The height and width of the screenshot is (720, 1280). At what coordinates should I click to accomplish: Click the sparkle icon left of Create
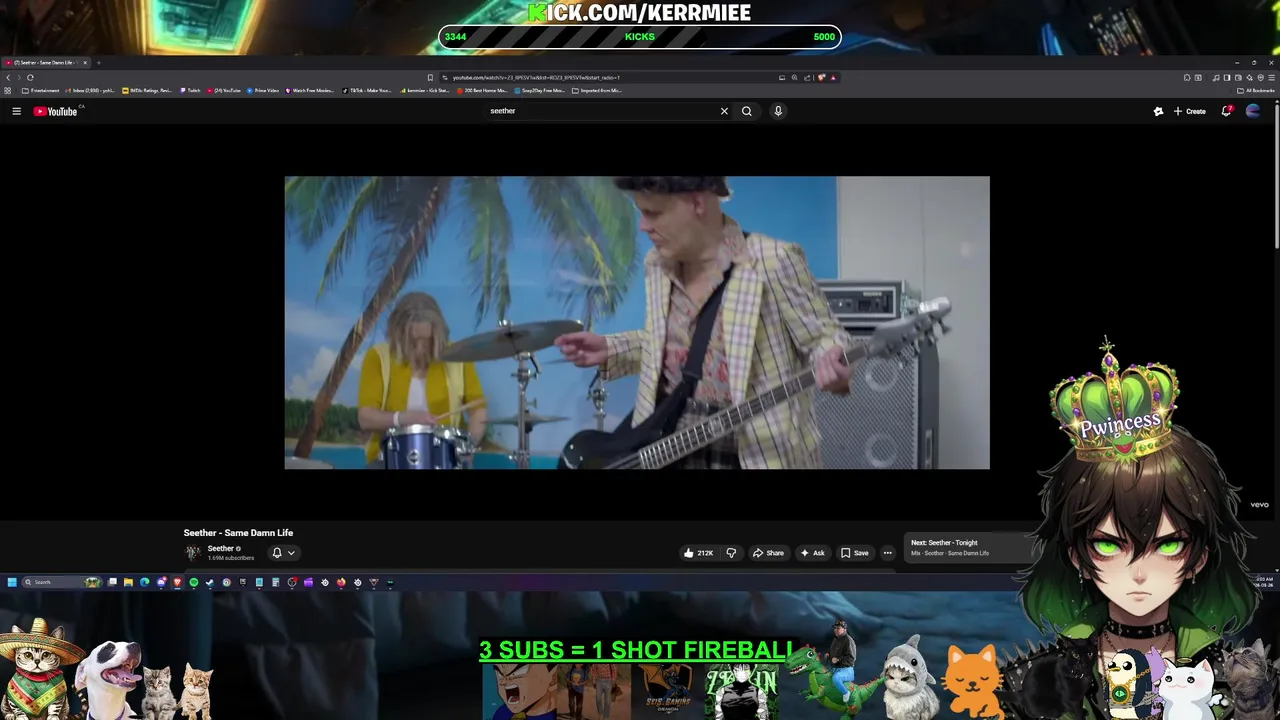tap(1158, 111)
